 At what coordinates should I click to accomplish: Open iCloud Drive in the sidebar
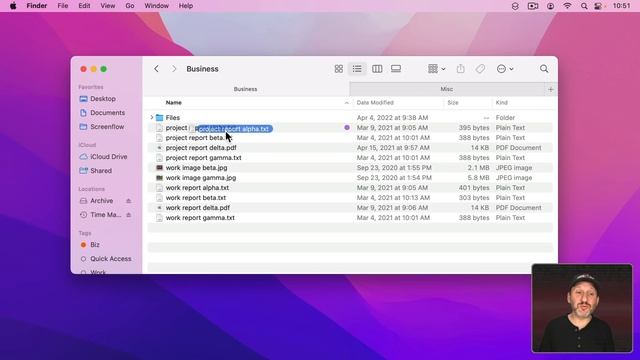click(109, 157)
